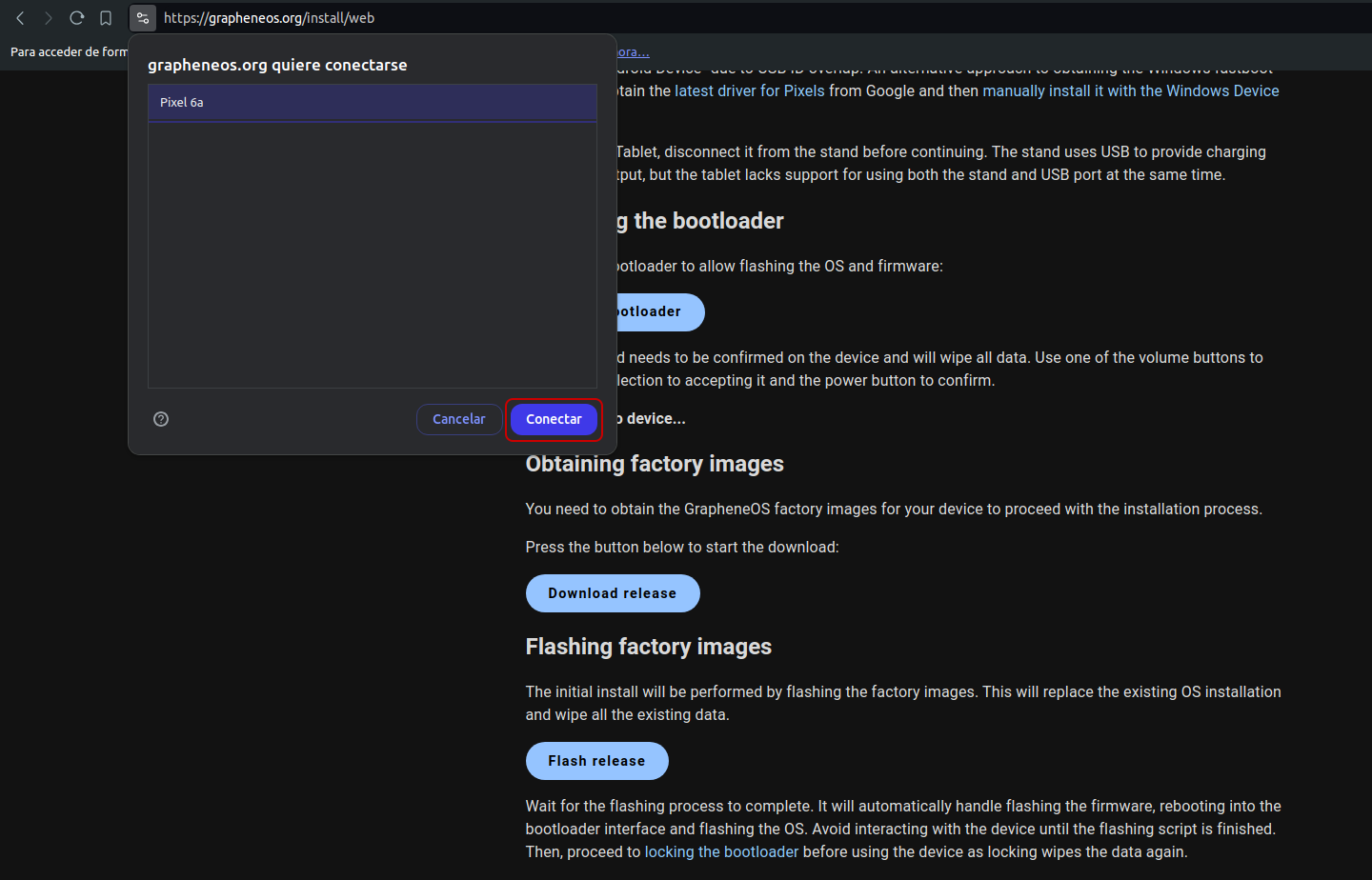Bookmark this page with the bookmark icon

[x=106, y=18]
